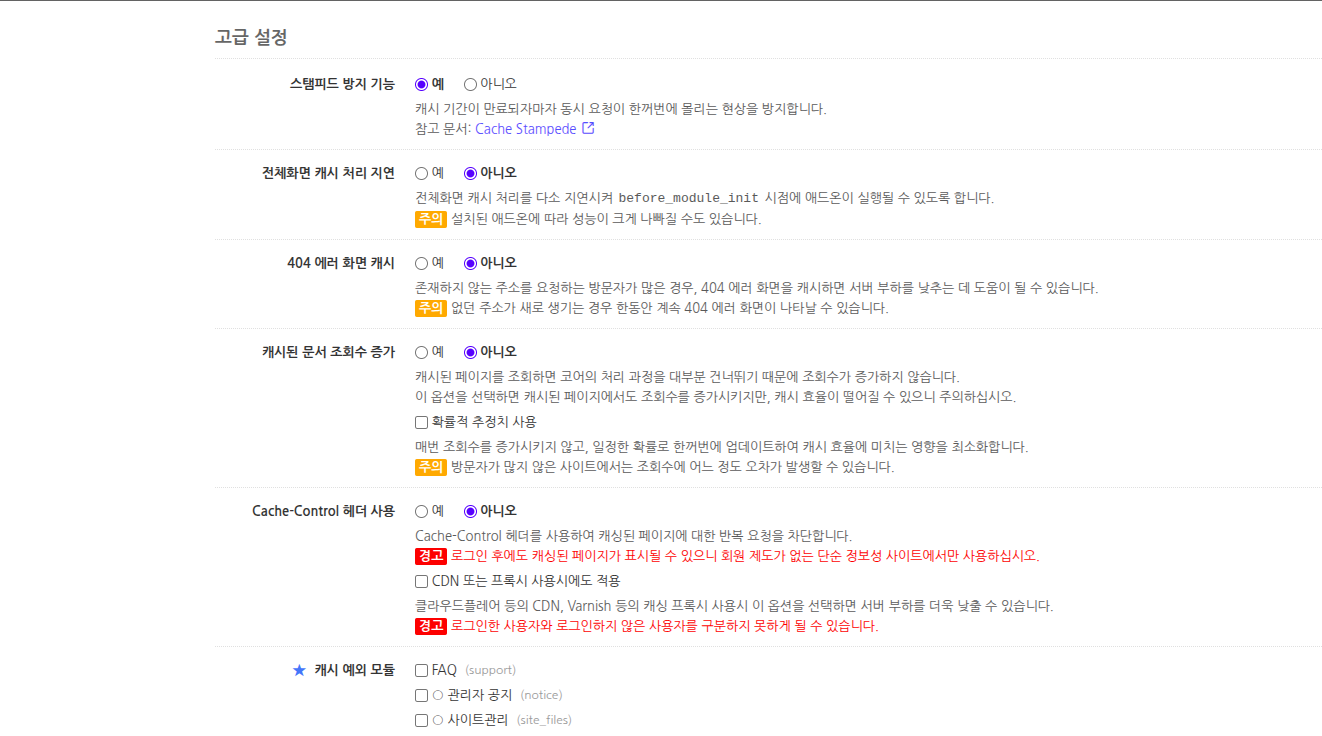
Task: Select 예 for 전체화면 캐시 처리 지연
Action: (x=421, y=172)
